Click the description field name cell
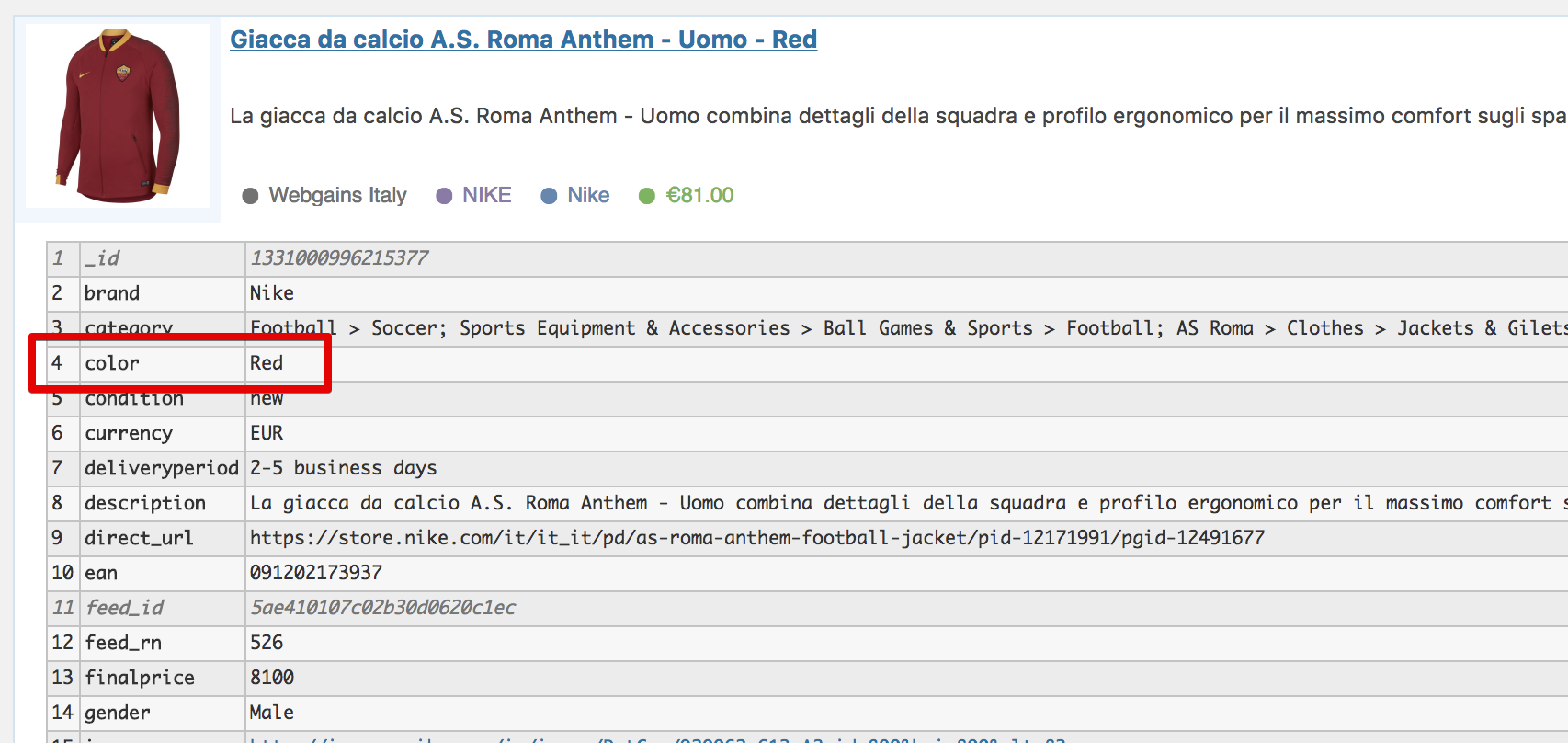Image resolution: width=1568 pixels, height=743 pixels. pos(163,503)
